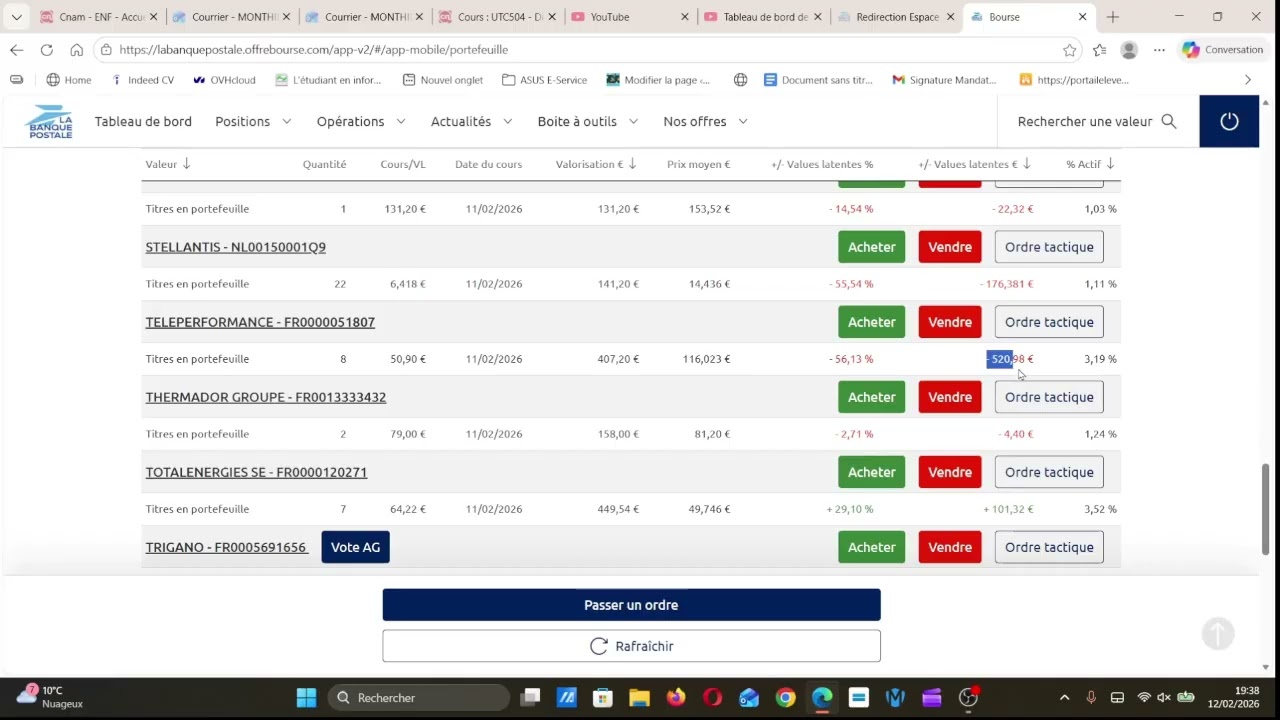Open File Explorer from taskbar
The image size is (1280, 720).
(639, 697)
